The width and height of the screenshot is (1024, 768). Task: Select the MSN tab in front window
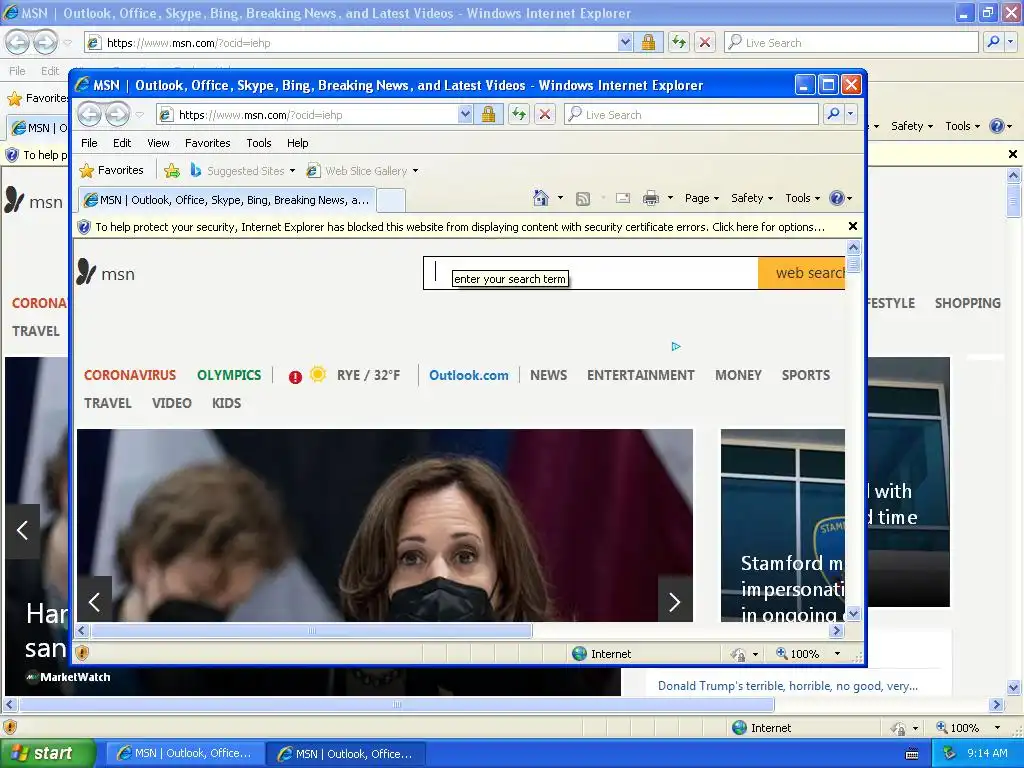coord(227,200)
